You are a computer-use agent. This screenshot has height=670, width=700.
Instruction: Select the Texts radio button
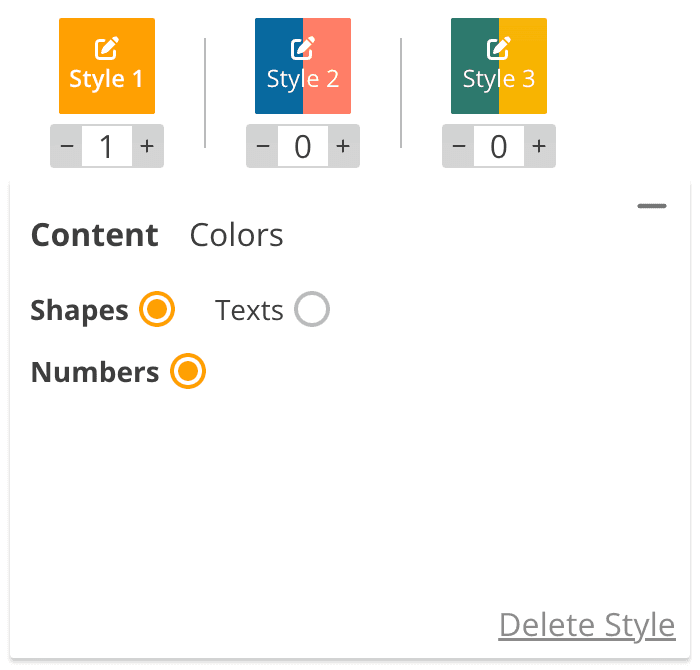coord(312,310)
